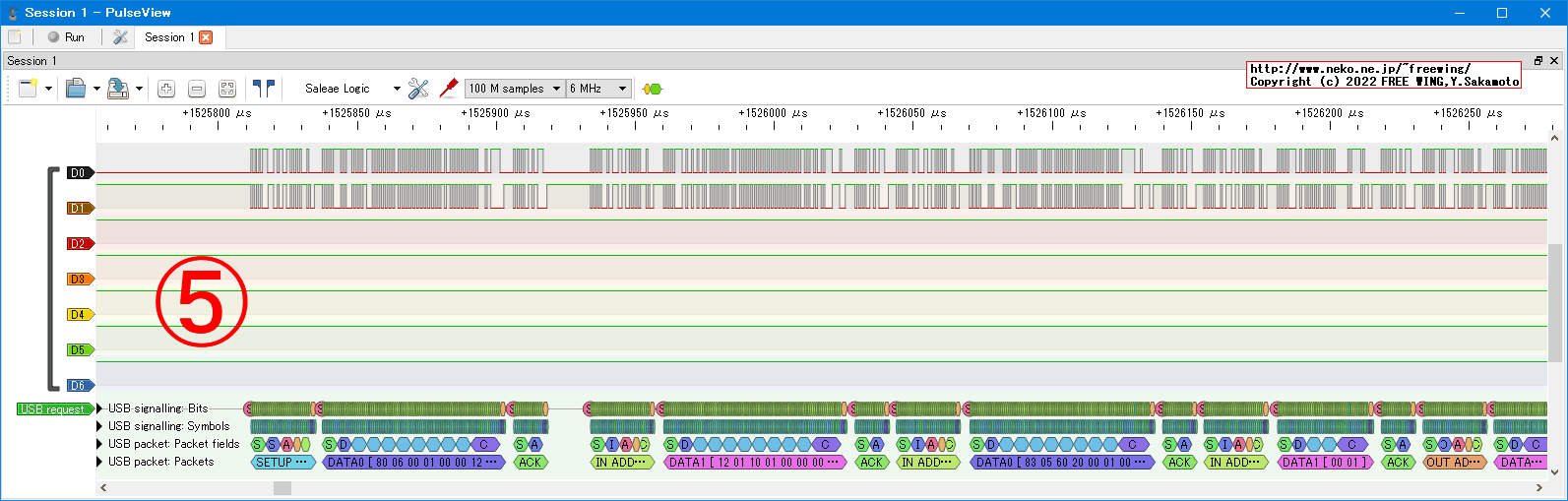Zoom in with the plus icon

166,89
